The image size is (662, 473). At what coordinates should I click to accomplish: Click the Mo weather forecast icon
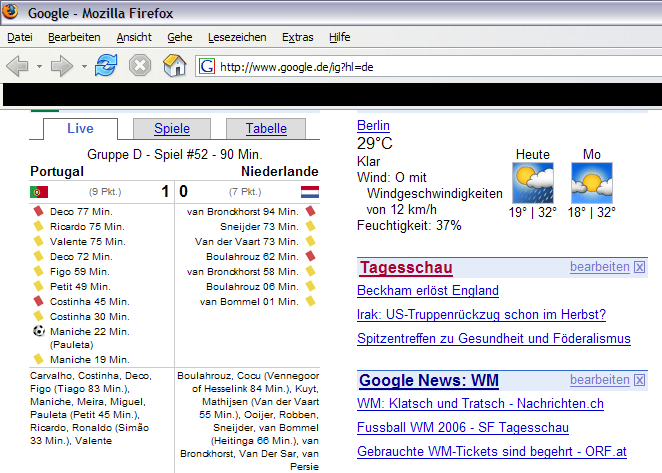(591, 183)
